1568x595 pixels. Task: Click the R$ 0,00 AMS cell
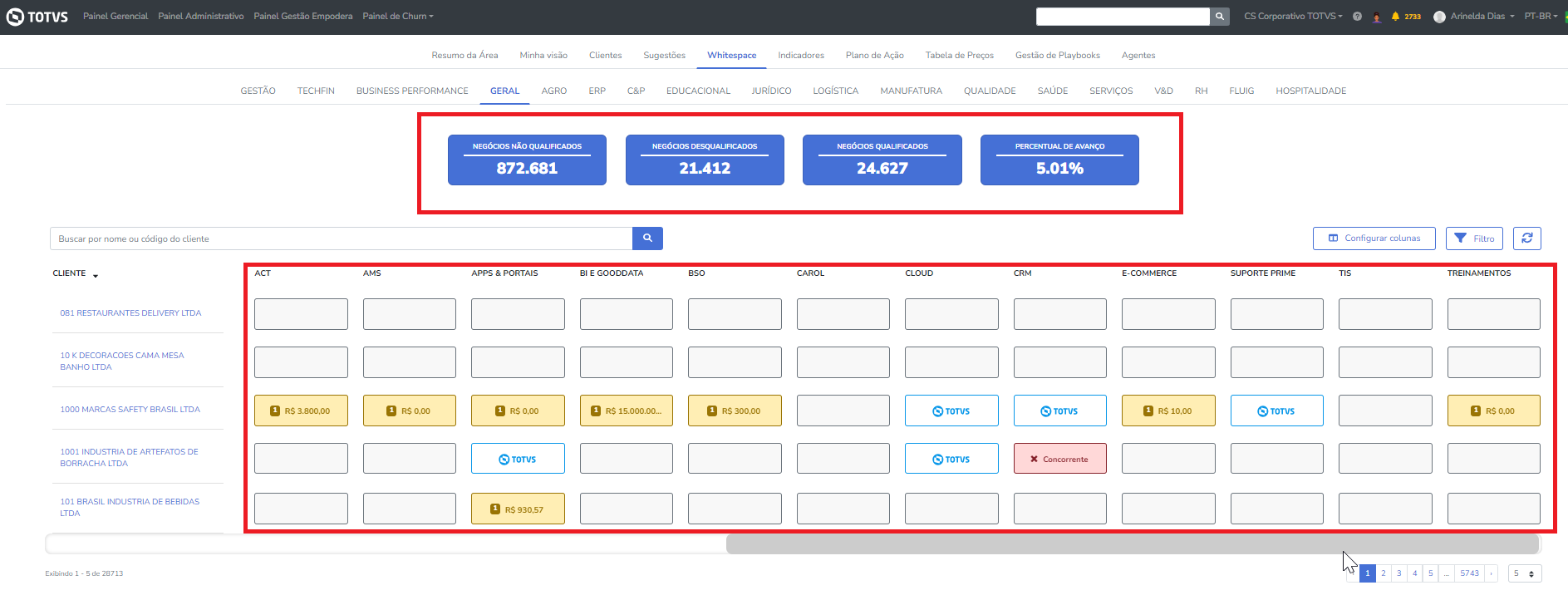(410, 411)
